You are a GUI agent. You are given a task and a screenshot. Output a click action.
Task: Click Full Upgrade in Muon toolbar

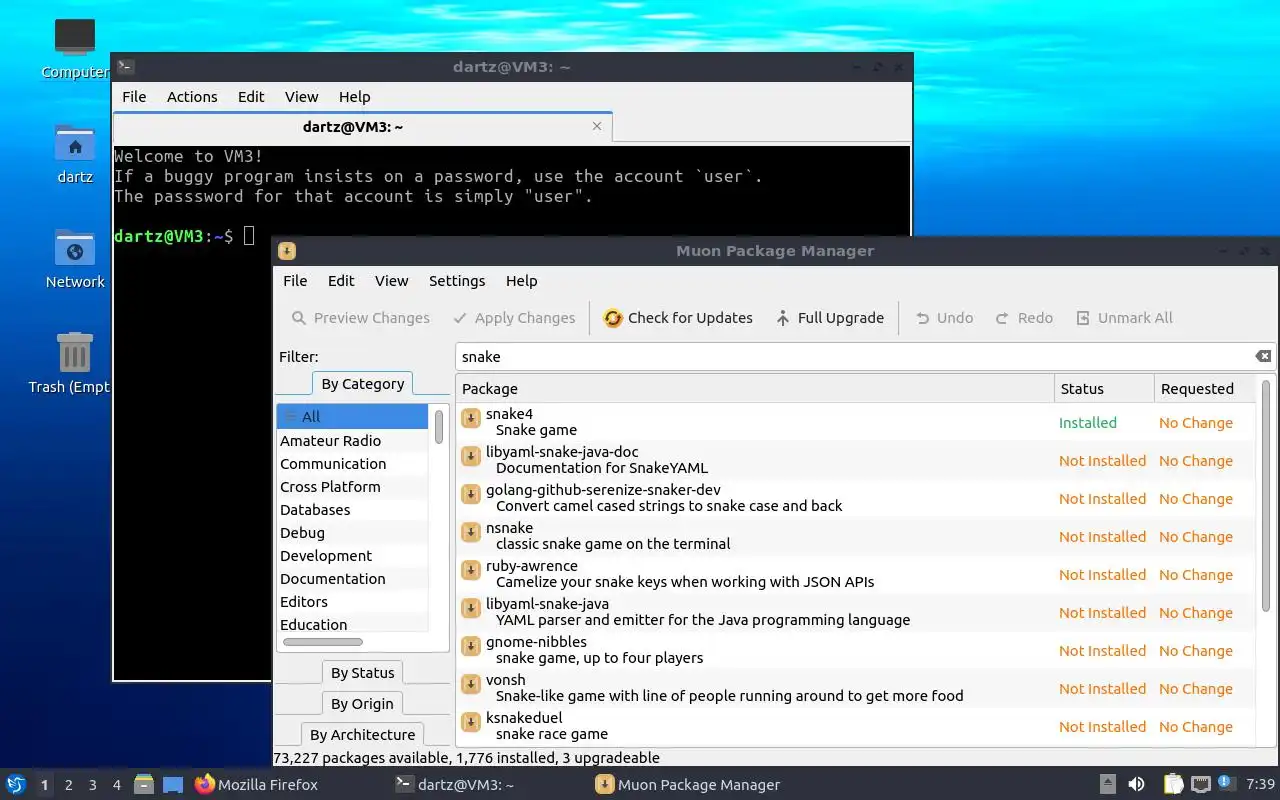click(830, 318)
